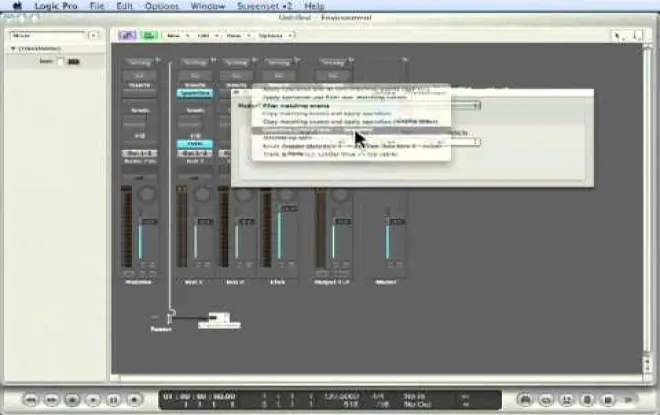This screenshot has height=415, width=660.
Task: Click the Pan knob on Prelisten strip
Action: point(146,194)
